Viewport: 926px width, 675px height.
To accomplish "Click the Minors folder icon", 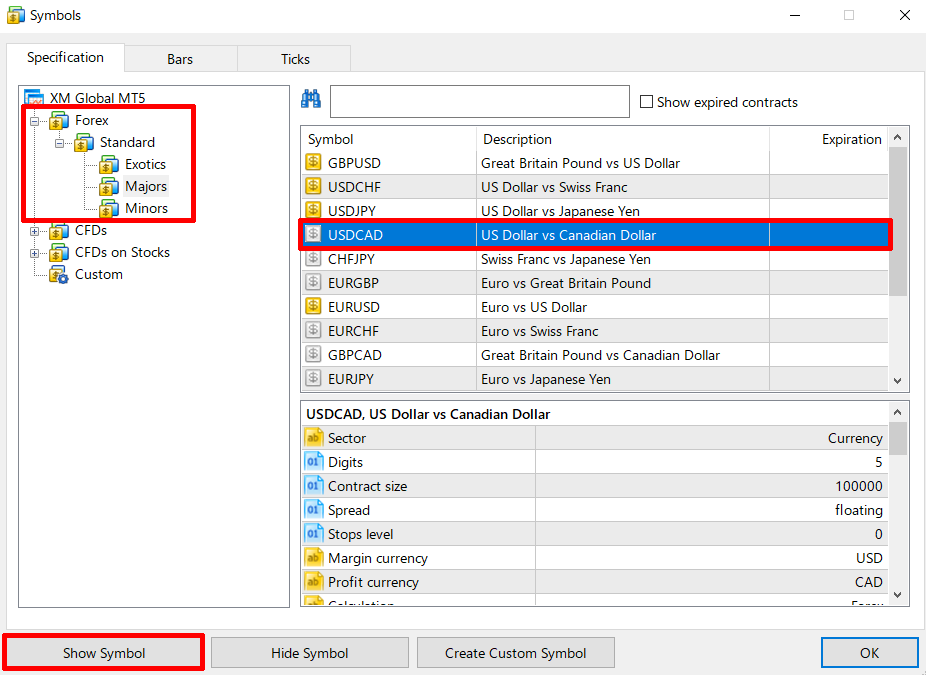I will (109, 209).
